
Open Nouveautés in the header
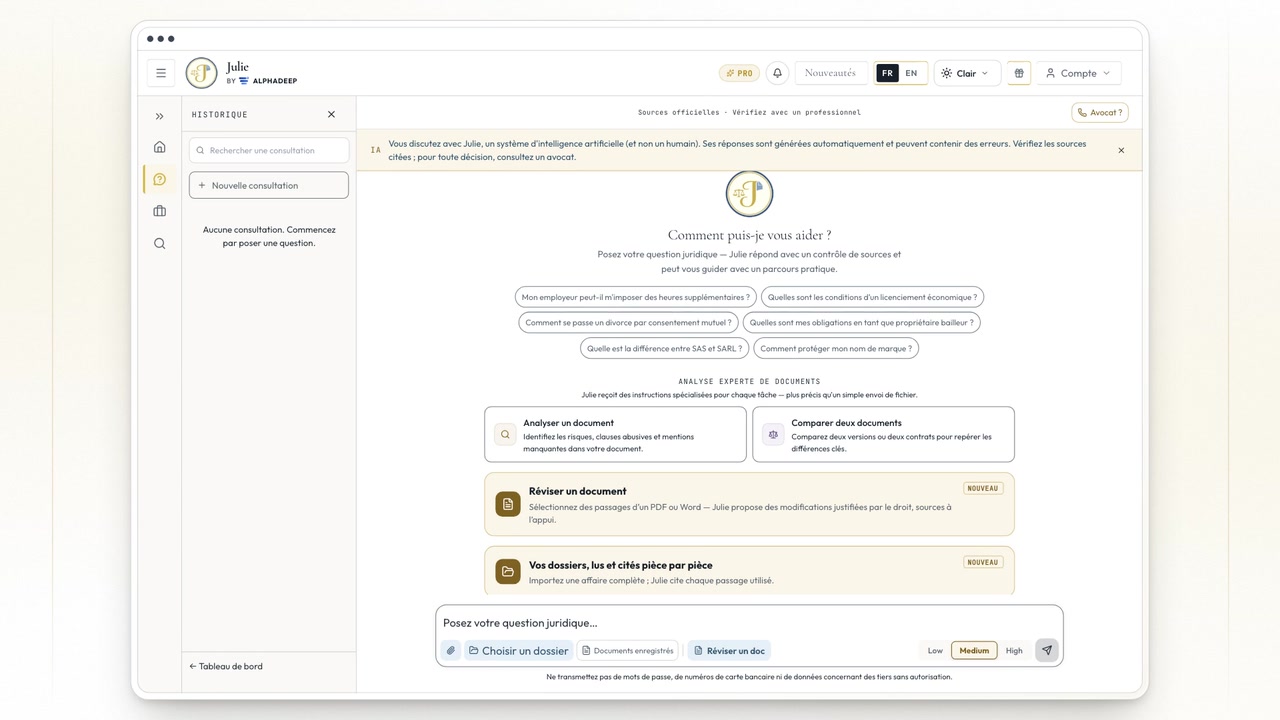point(831,73)
